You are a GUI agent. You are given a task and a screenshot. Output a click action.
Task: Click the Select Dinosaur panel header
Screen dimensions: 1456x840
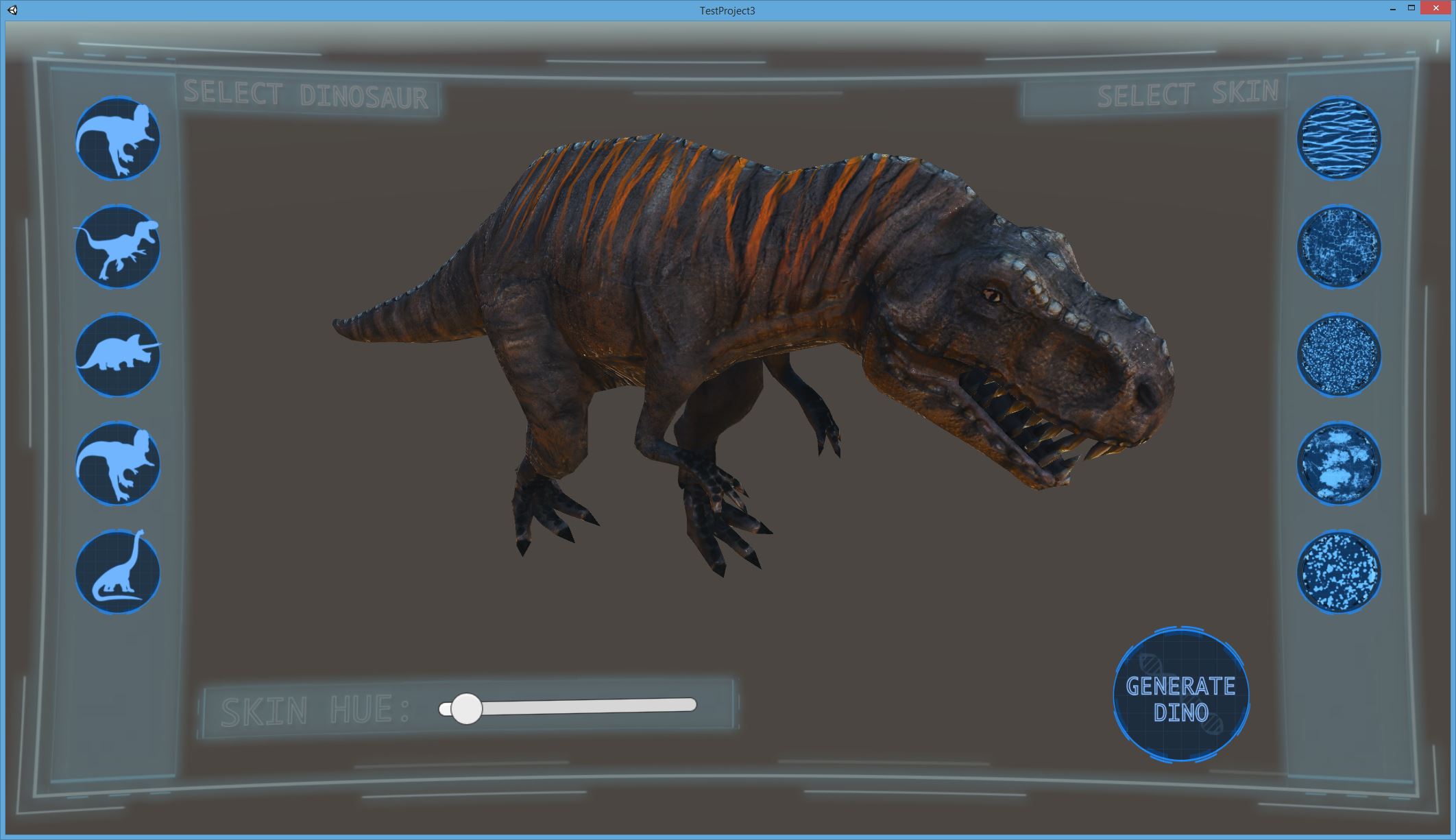coord(306,95)
